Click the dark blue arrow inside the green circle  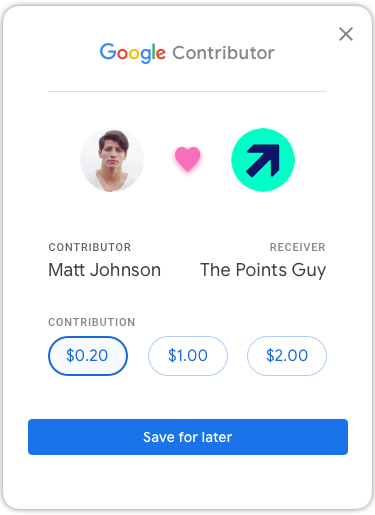pos(263,160)
